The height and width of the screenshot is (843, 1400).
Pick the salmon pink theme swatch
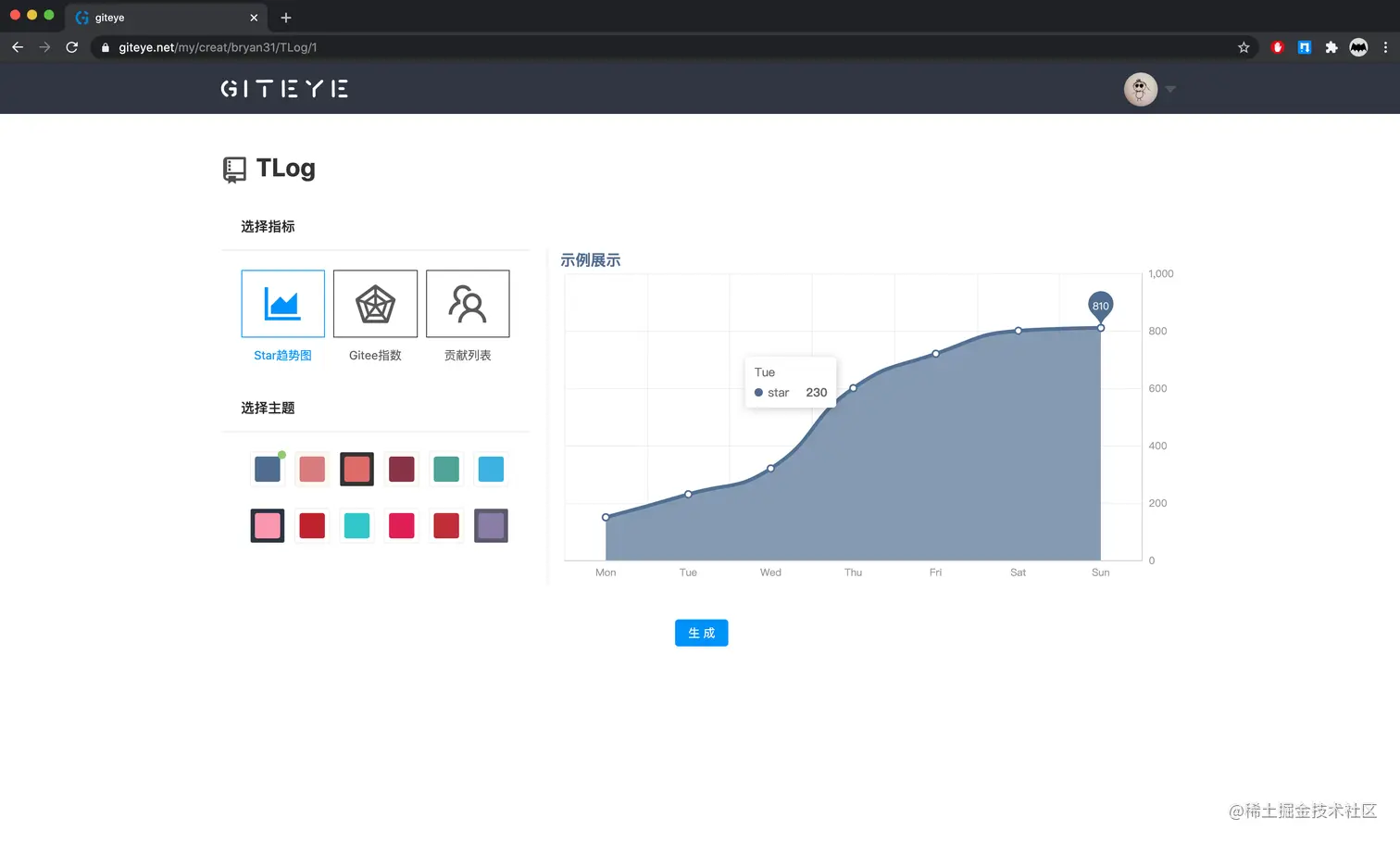(x=312, y=469)
